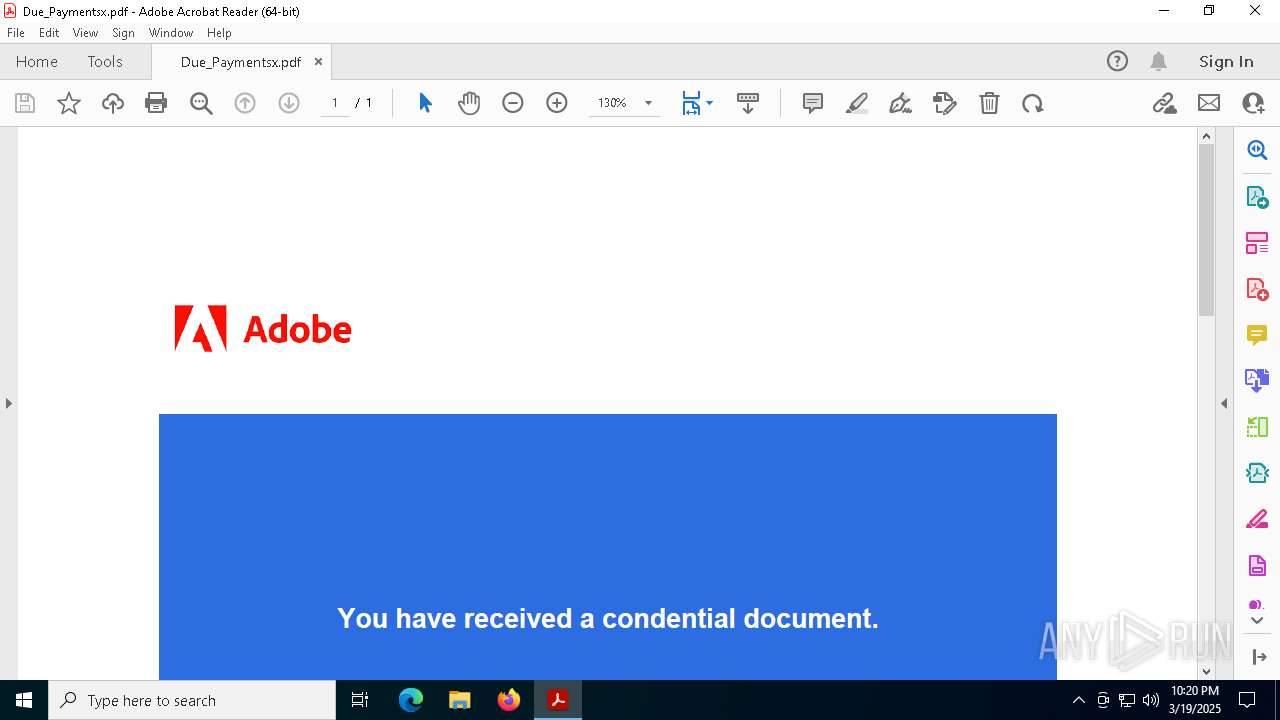Open the notifications bell
Viewport: 1280px width, 720px height.
coord(1158,61)
